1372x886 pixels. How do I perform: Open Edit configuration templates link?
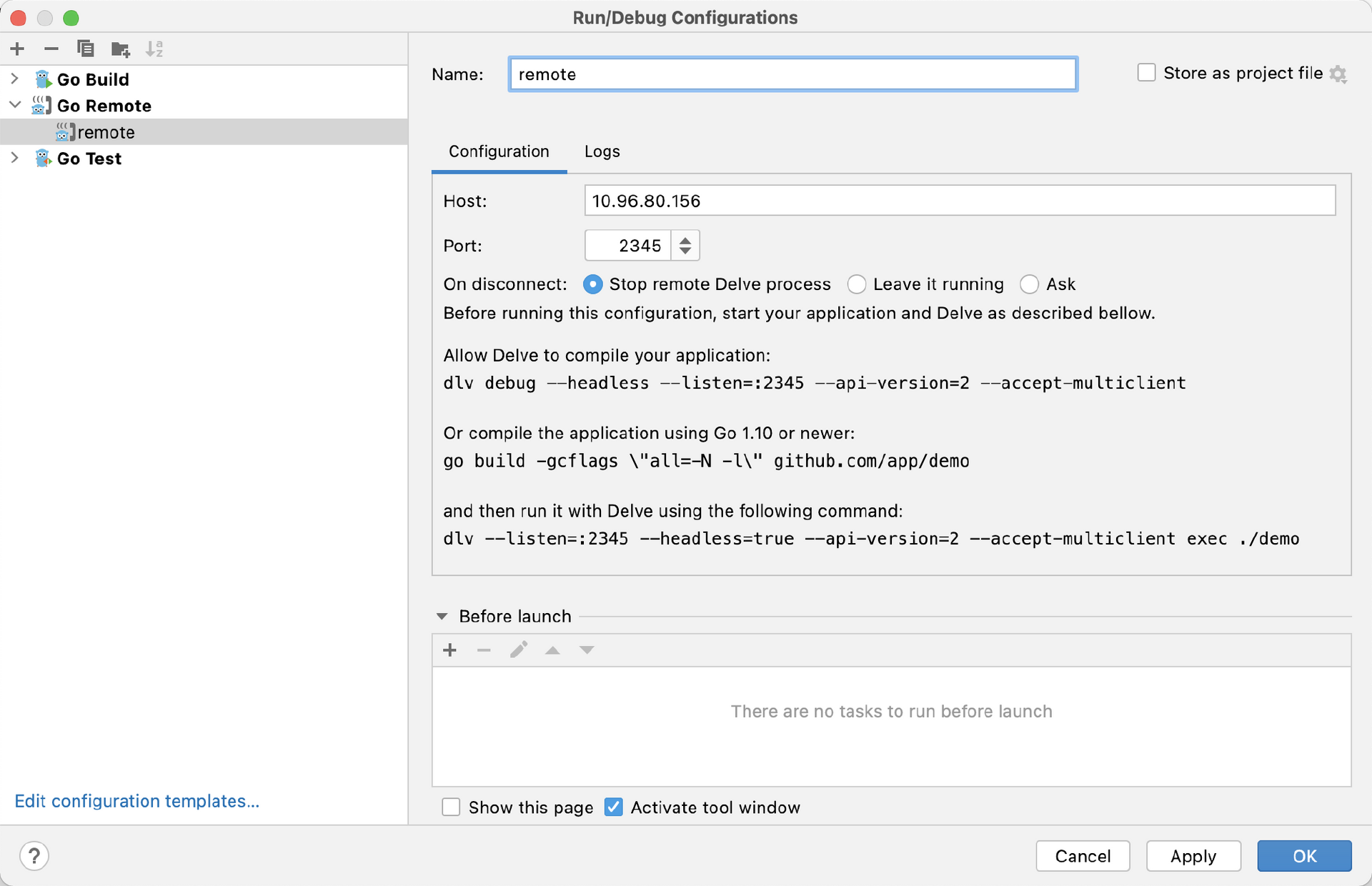click(x=136, y=801)
